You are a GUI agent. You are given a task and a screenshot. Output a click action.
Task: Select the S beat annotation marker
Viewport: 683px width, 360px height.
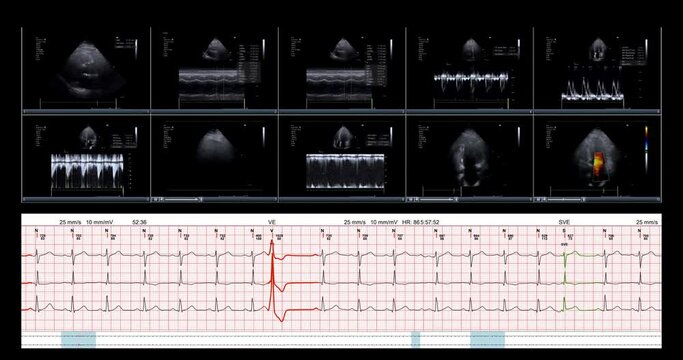coord(565,231)
